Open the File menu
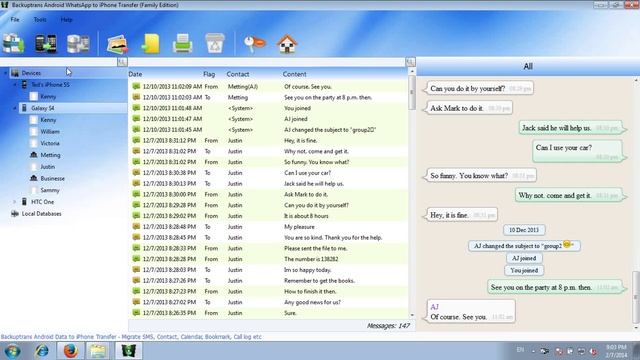The image size is (640, 360). click(15, 20)
